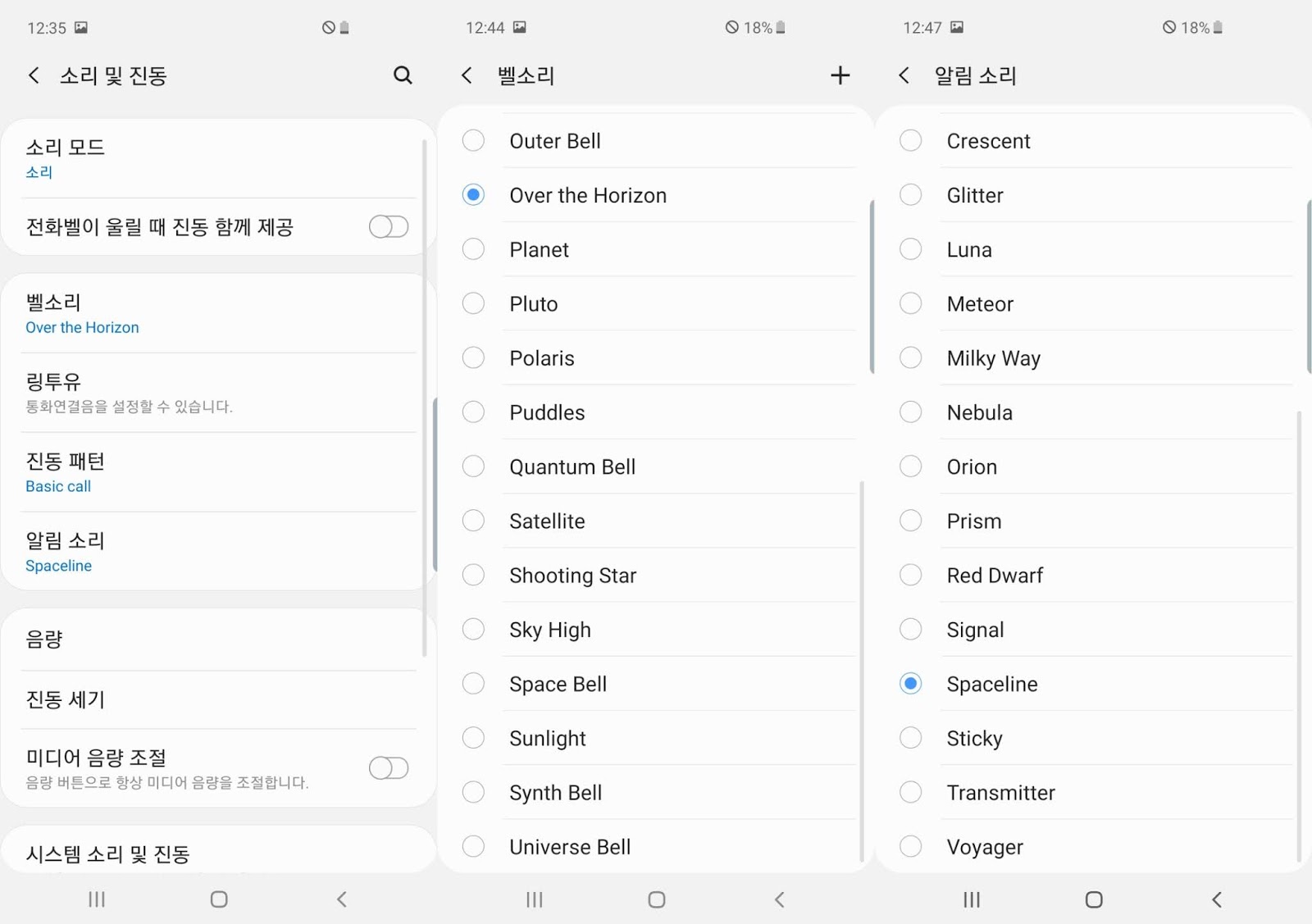Open 소리 모드 setting
The image size is (1312, 924).
217,159
